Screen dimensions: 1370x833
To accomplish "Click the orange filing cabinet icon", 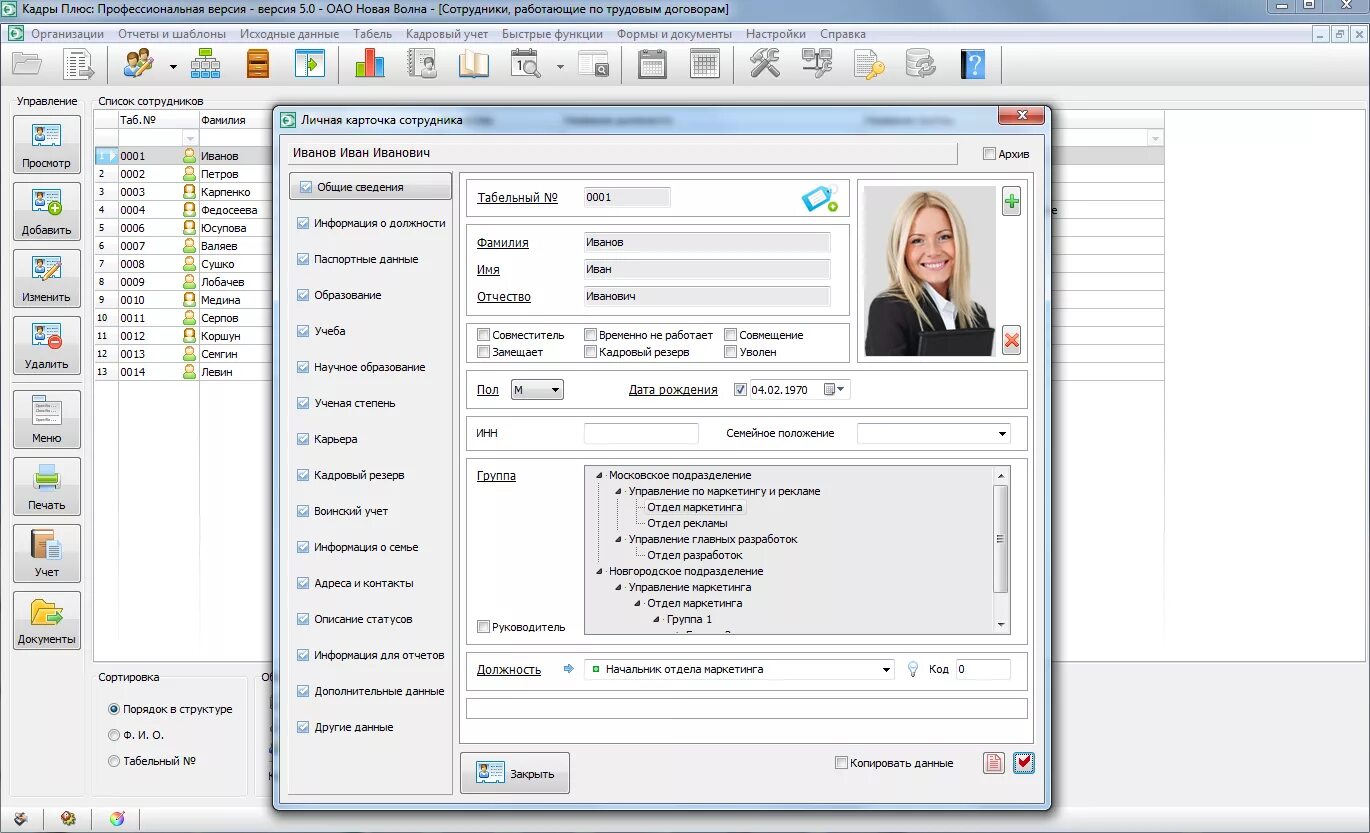I will point(258,64).
